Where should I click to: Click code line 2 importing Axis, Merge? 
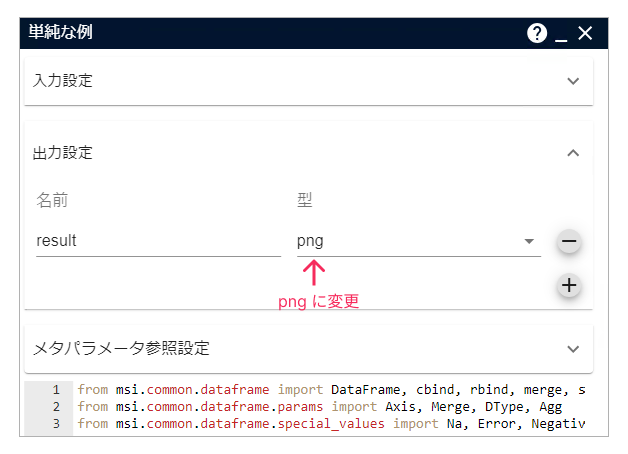pyautogui.click(x=320, y=407)
